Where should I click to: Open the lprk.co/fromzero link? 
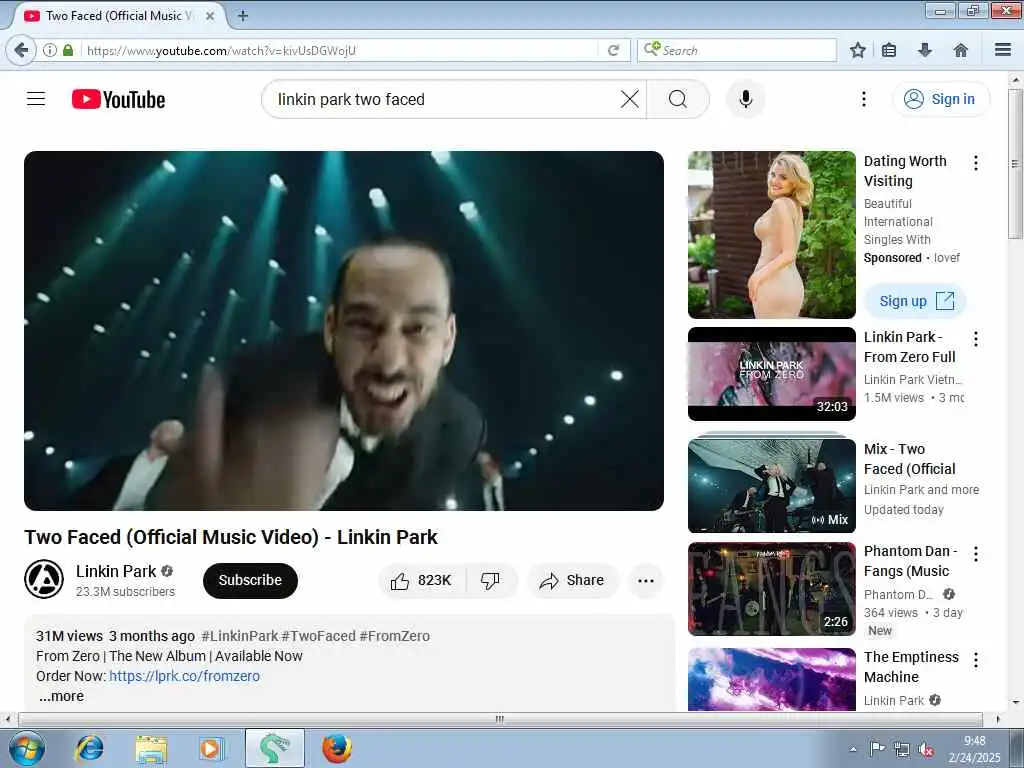pos(184,676)
